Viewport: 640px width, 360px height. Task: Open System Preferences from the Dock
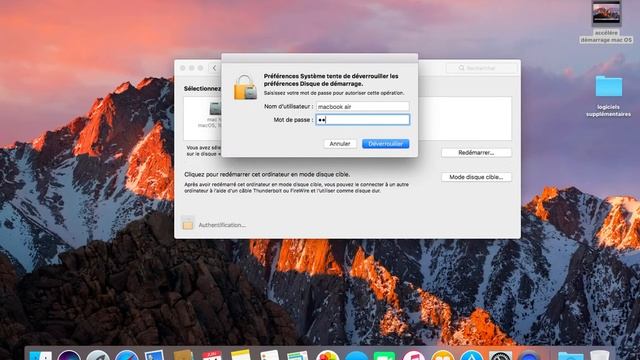pyautogui.click(x=500, y=356)
